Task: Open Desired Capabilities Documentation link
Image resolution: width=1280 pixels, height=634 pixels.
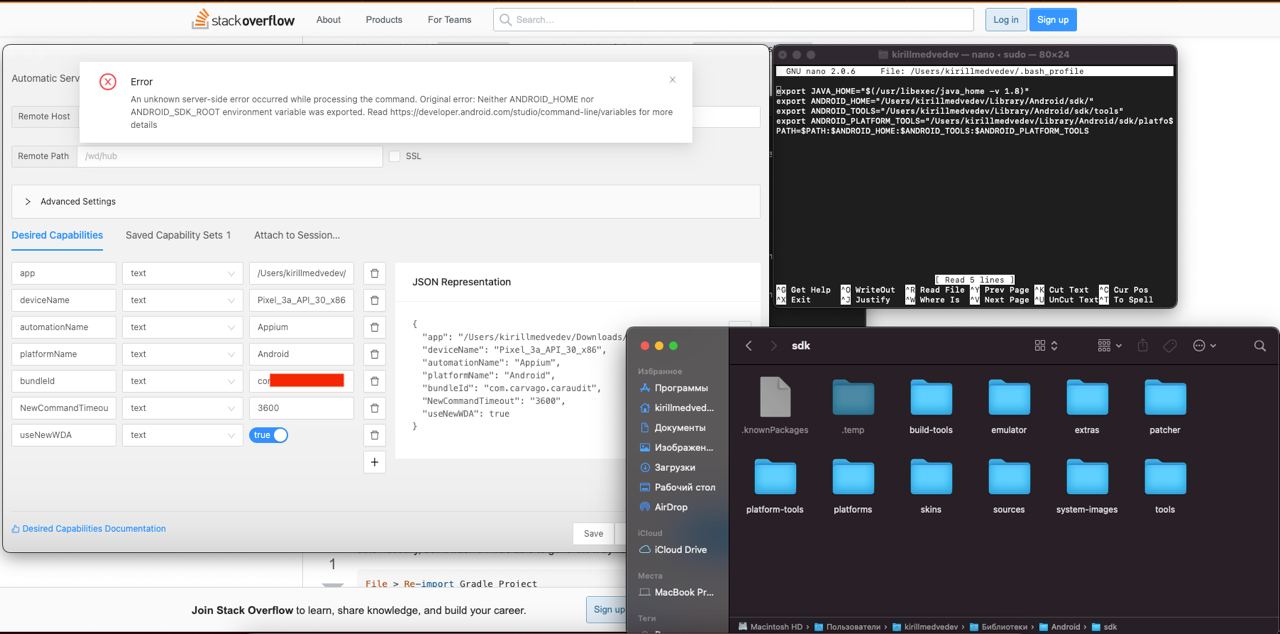Action: point(89,529)
